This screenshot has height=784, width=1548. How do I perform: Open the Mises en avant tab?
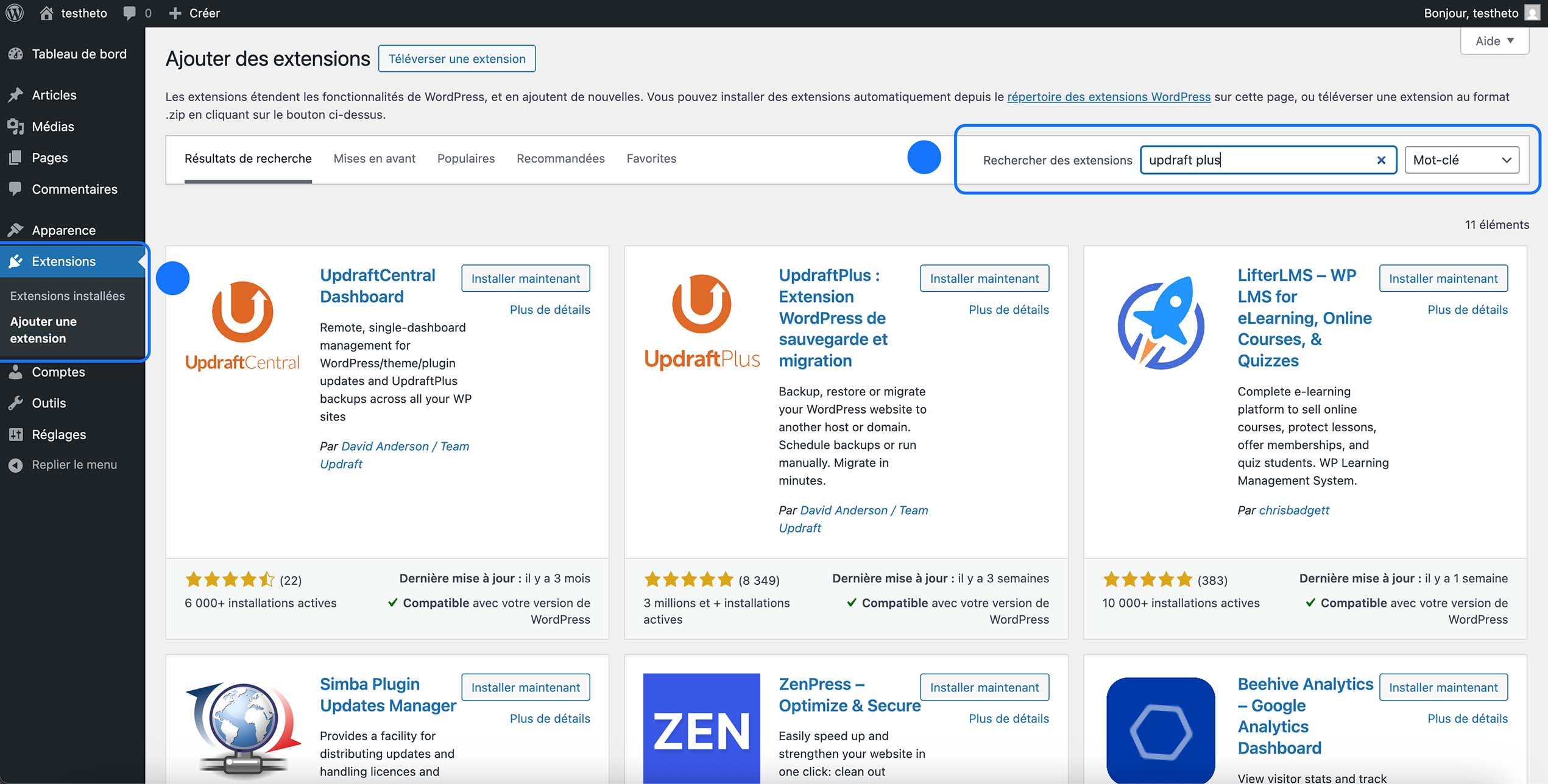374,158
